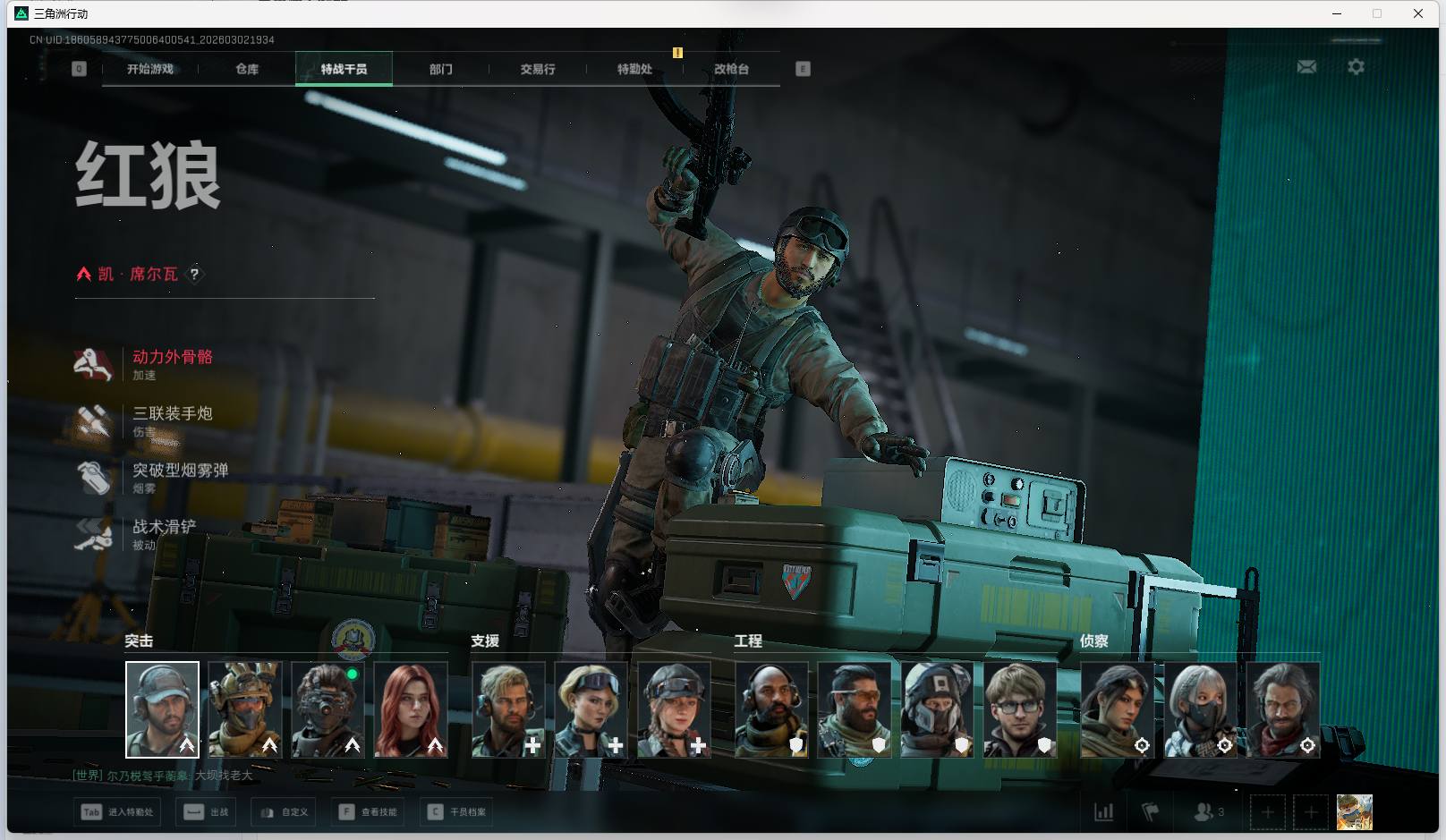Click the first empty squad slot plus
This screenshot has height=840, width=1446.
tap(1267, 812)
